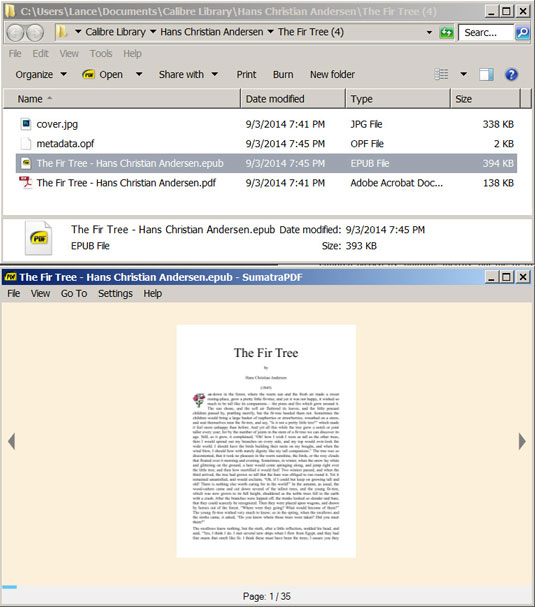This screenshot has height=607, width=535.
Task: Open Explorer's Help menu
Action: (x=132, y=53)
